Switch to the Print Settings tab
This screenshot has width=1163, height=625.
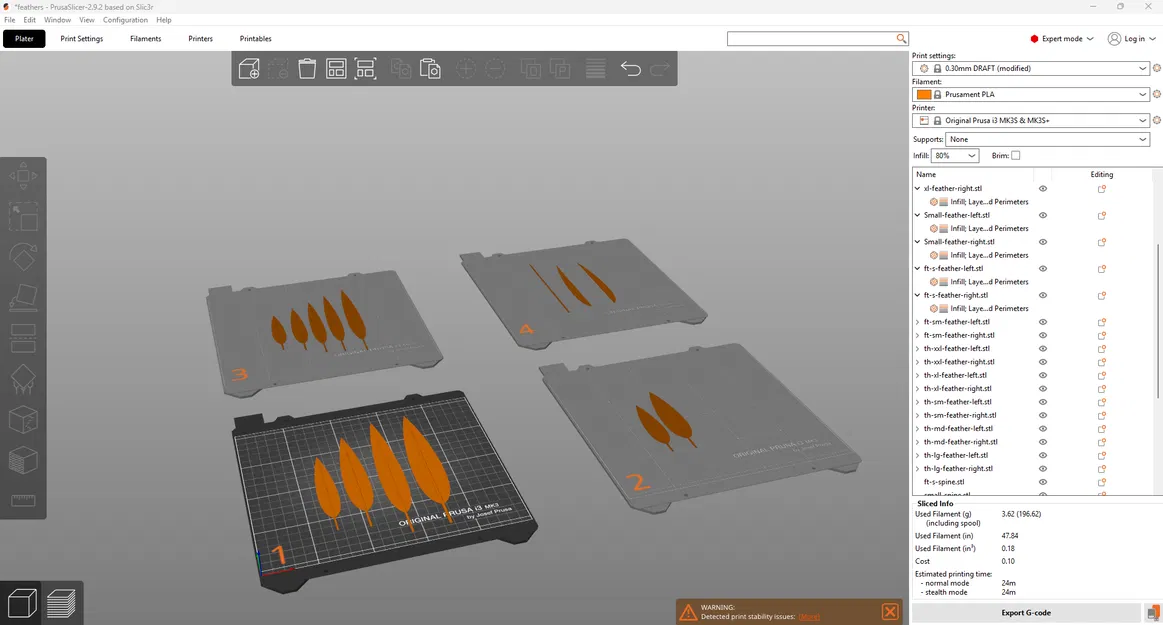[x=82, y=39]
